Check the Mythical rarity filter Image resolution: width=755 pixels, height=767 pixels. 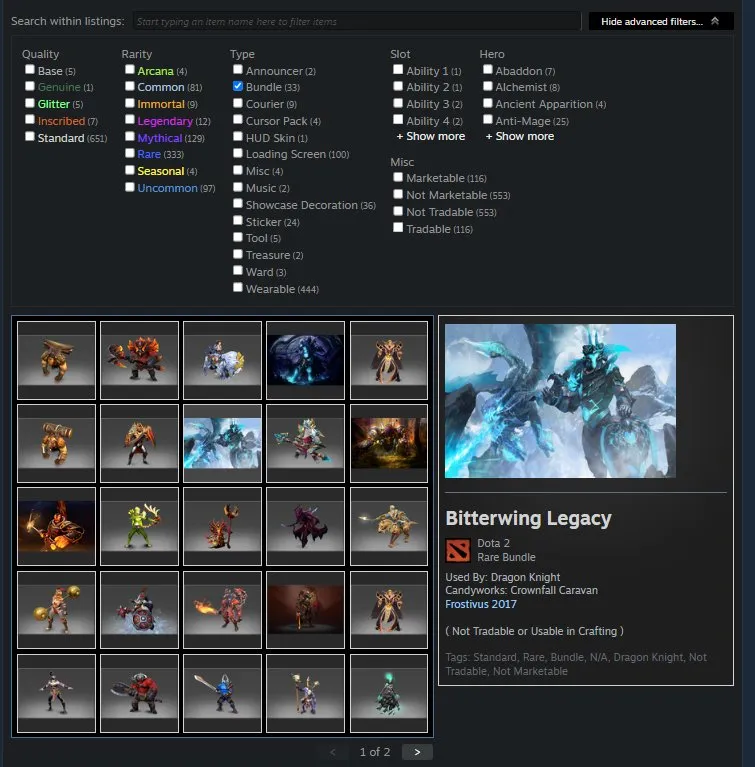pyautogui.click(x=130, y=136)
